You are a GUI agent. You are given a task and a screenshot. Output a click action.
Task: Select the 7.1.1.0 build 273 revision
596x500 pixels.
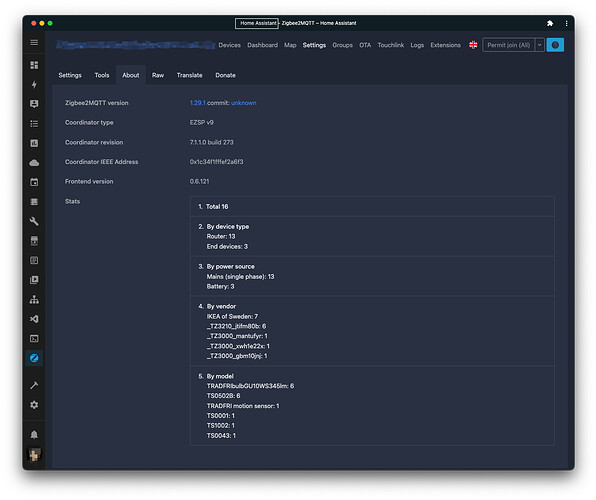coord(212,142)
